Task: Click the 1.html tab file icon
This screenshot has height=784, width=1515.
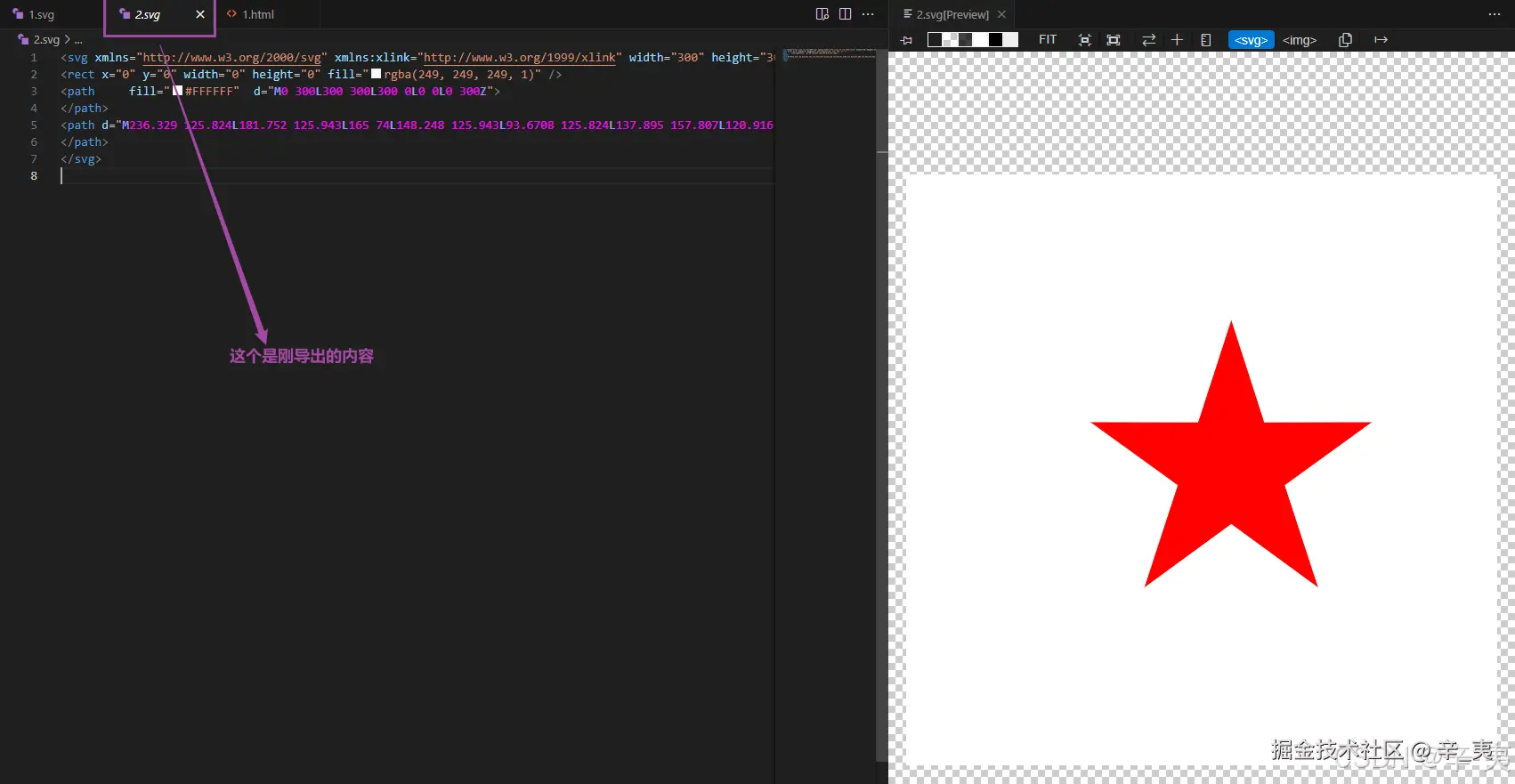Action: pyautogui.click(x=231, y=14)
